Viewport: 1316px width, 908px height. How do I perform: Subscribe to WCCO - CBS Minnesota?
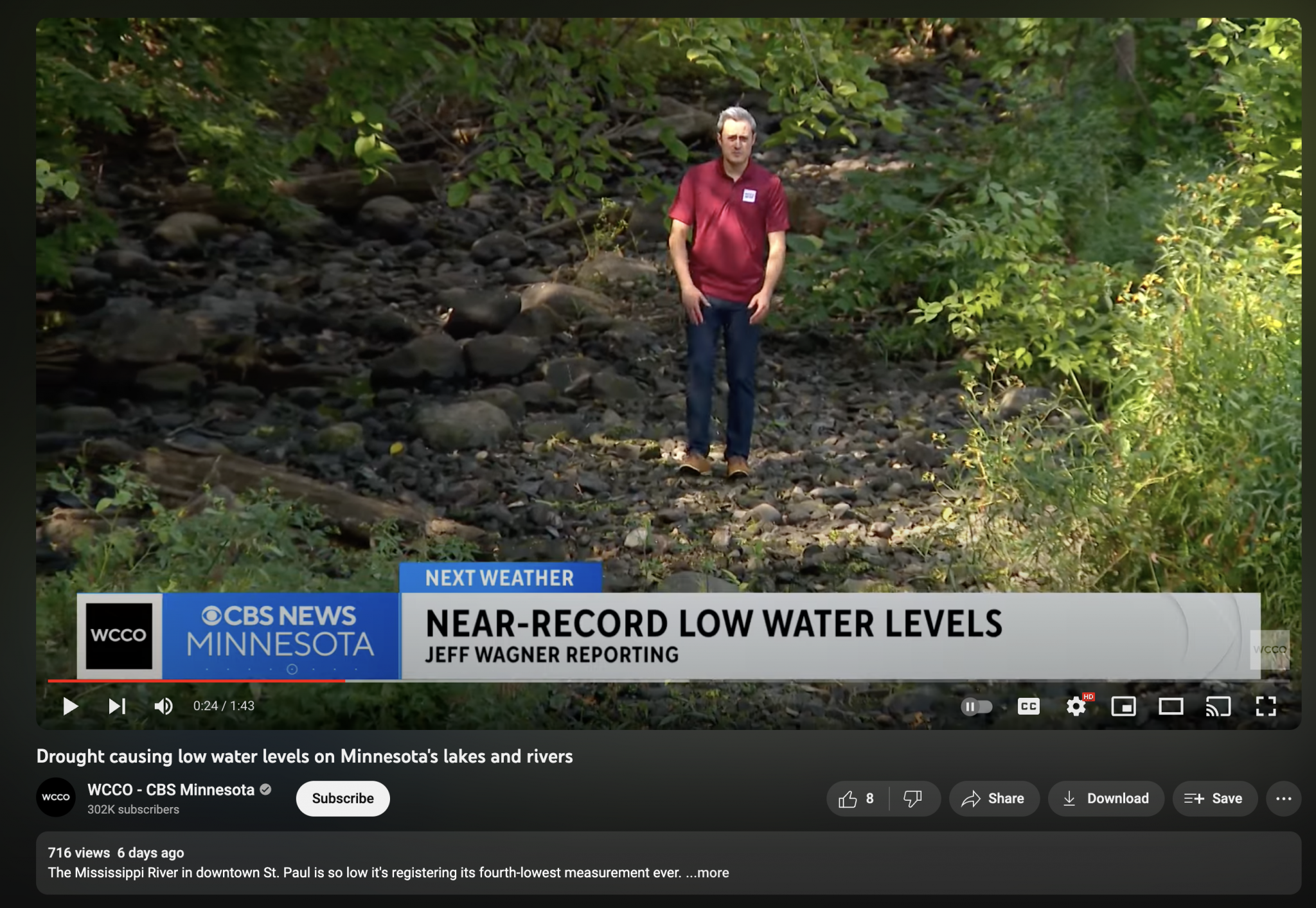tap(343, 798)
